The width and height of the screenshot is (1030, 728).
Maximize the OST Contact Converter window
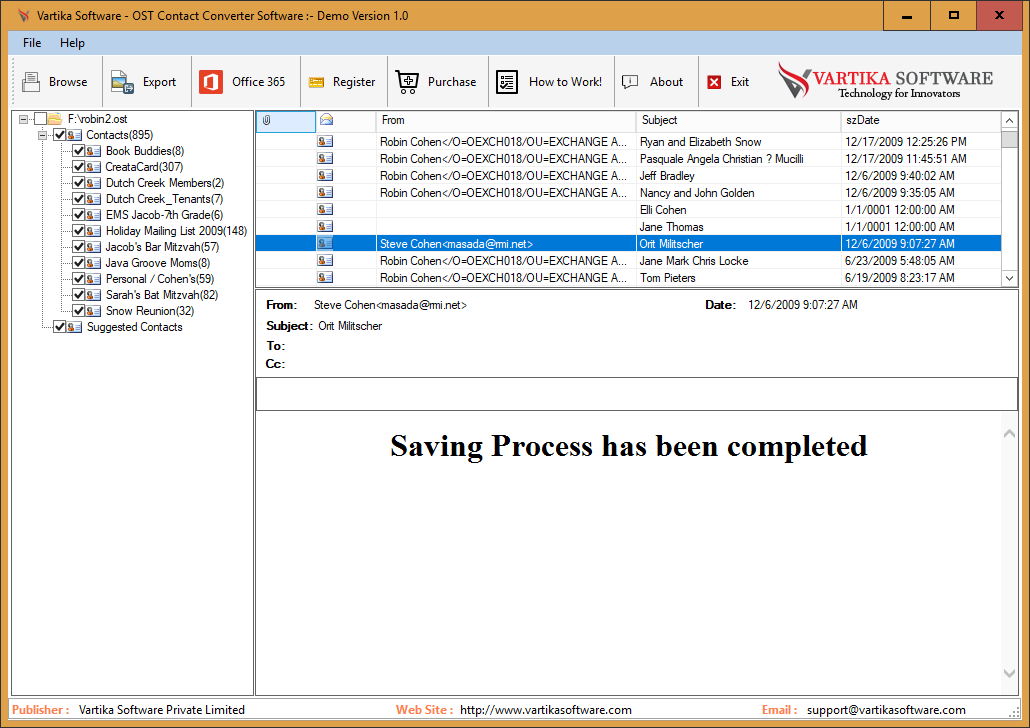click(x=953, y=16)
